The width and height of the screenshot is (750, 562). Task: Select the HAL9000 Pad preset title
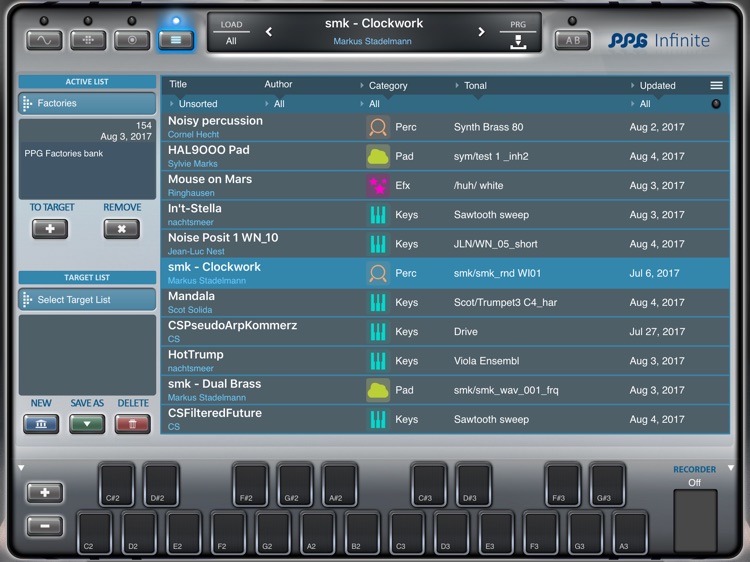coord(209,150)
